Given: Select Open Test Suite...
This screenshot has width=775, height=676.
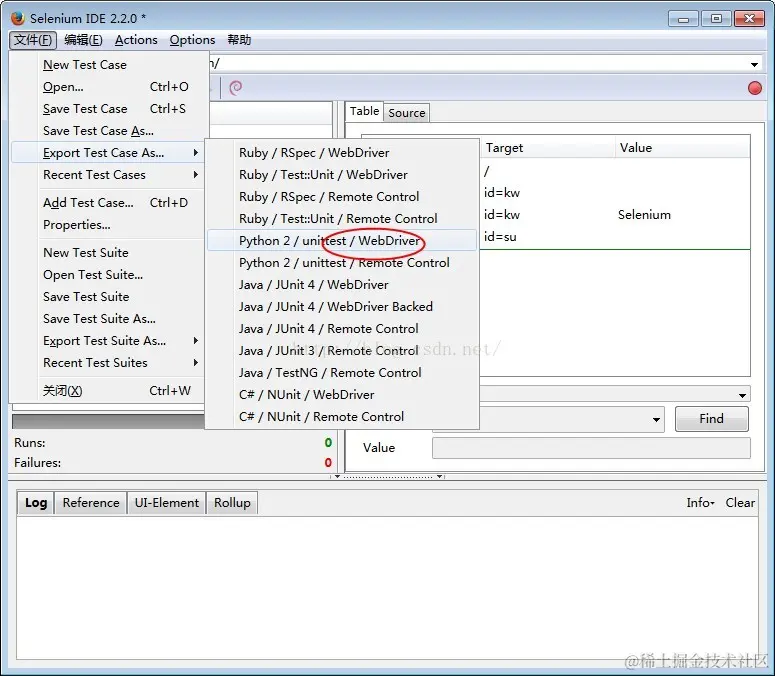Looking at the screenshot, I should (108, 275).
